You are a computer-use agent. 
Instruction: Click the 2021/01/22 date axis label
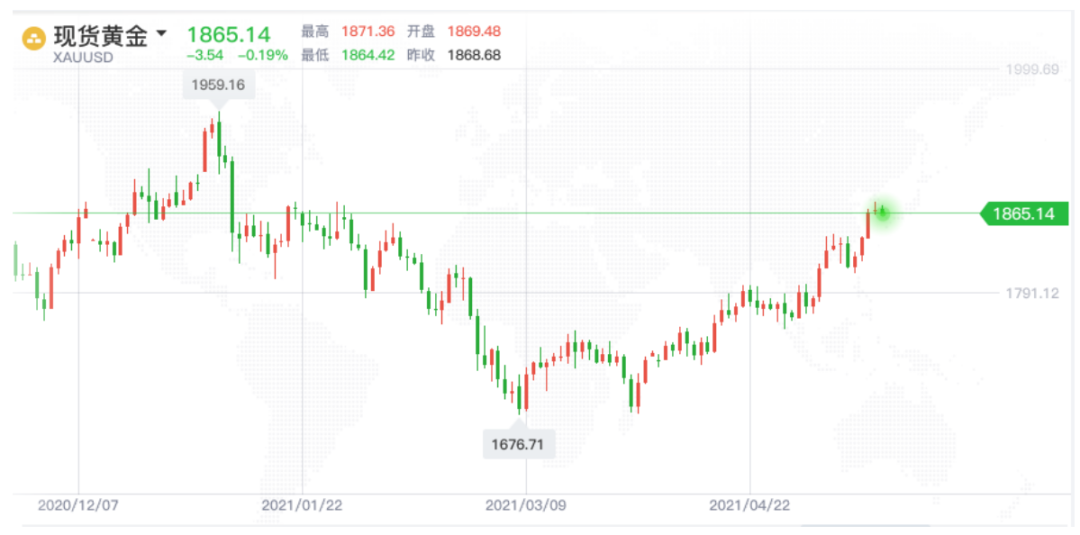click(x=302, y=506)
